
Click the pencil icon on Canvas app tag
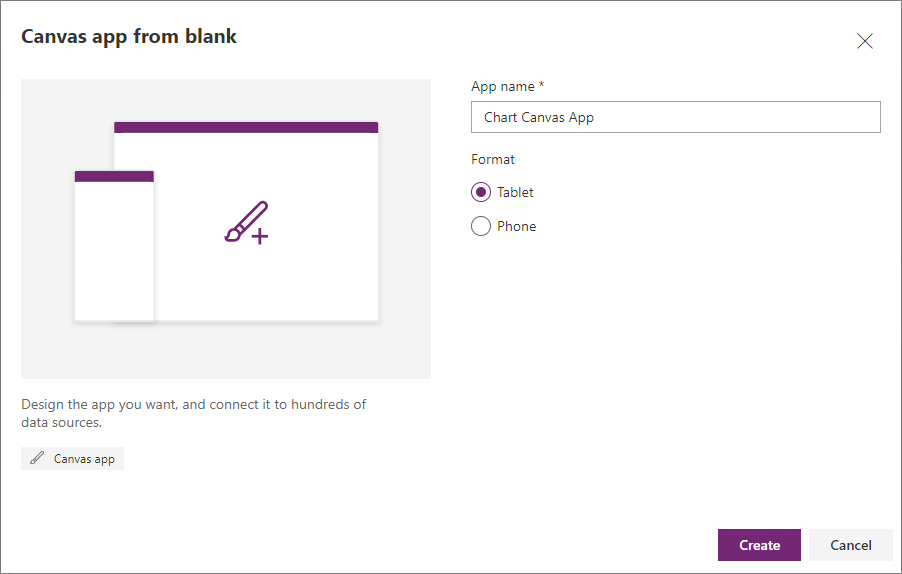click(37, 459)
